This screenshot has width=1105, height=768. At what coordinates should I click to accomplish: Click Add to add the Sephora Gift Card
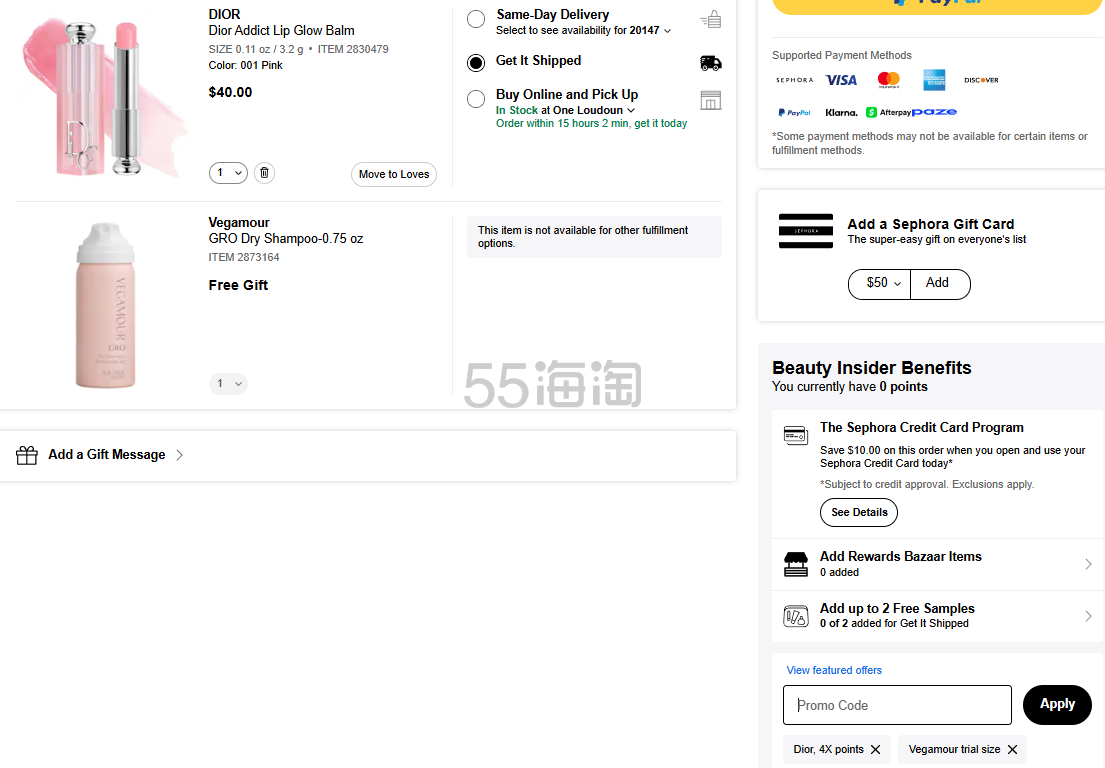(x=940, y=283)
